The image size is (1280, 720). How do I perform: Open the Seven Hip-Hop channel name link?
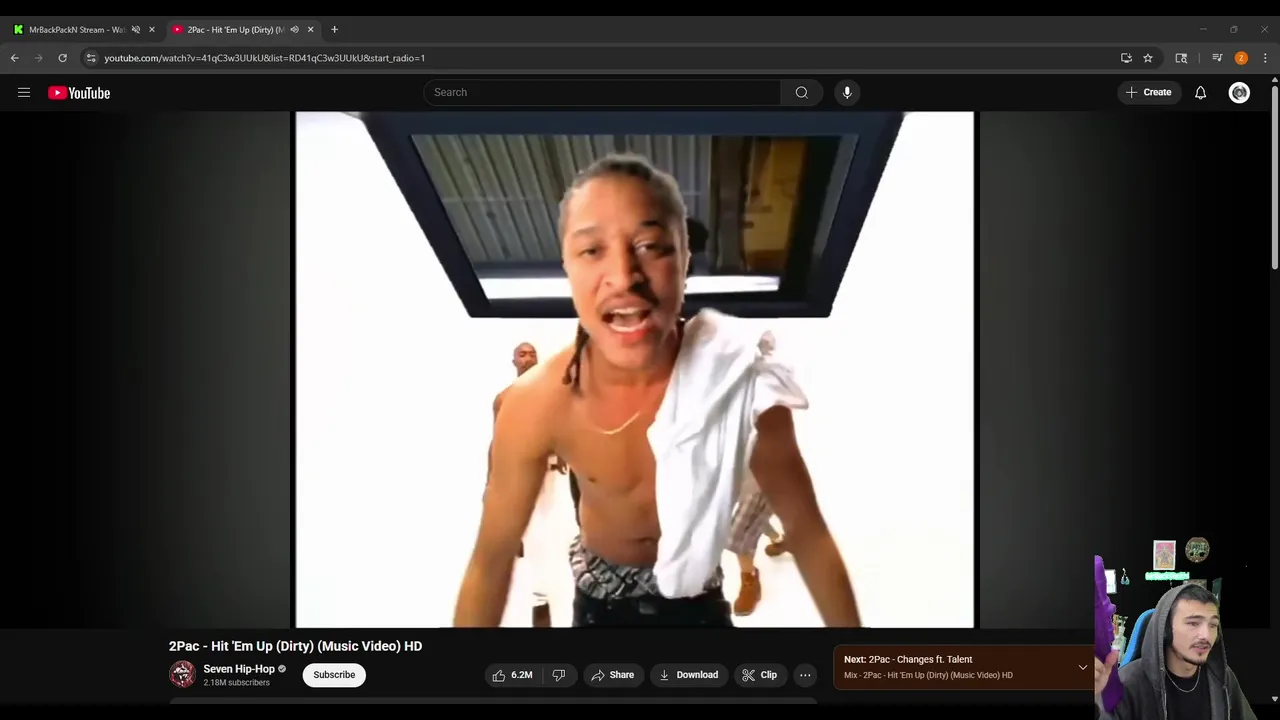click(x=239, y=669)
